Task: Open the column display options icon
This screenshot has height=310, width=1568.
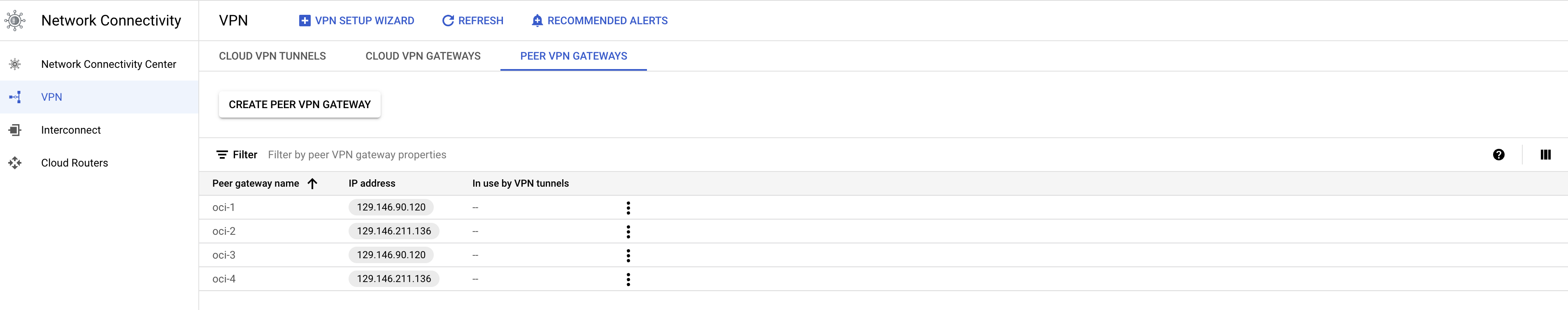Action: click(x=1545, y=155)
